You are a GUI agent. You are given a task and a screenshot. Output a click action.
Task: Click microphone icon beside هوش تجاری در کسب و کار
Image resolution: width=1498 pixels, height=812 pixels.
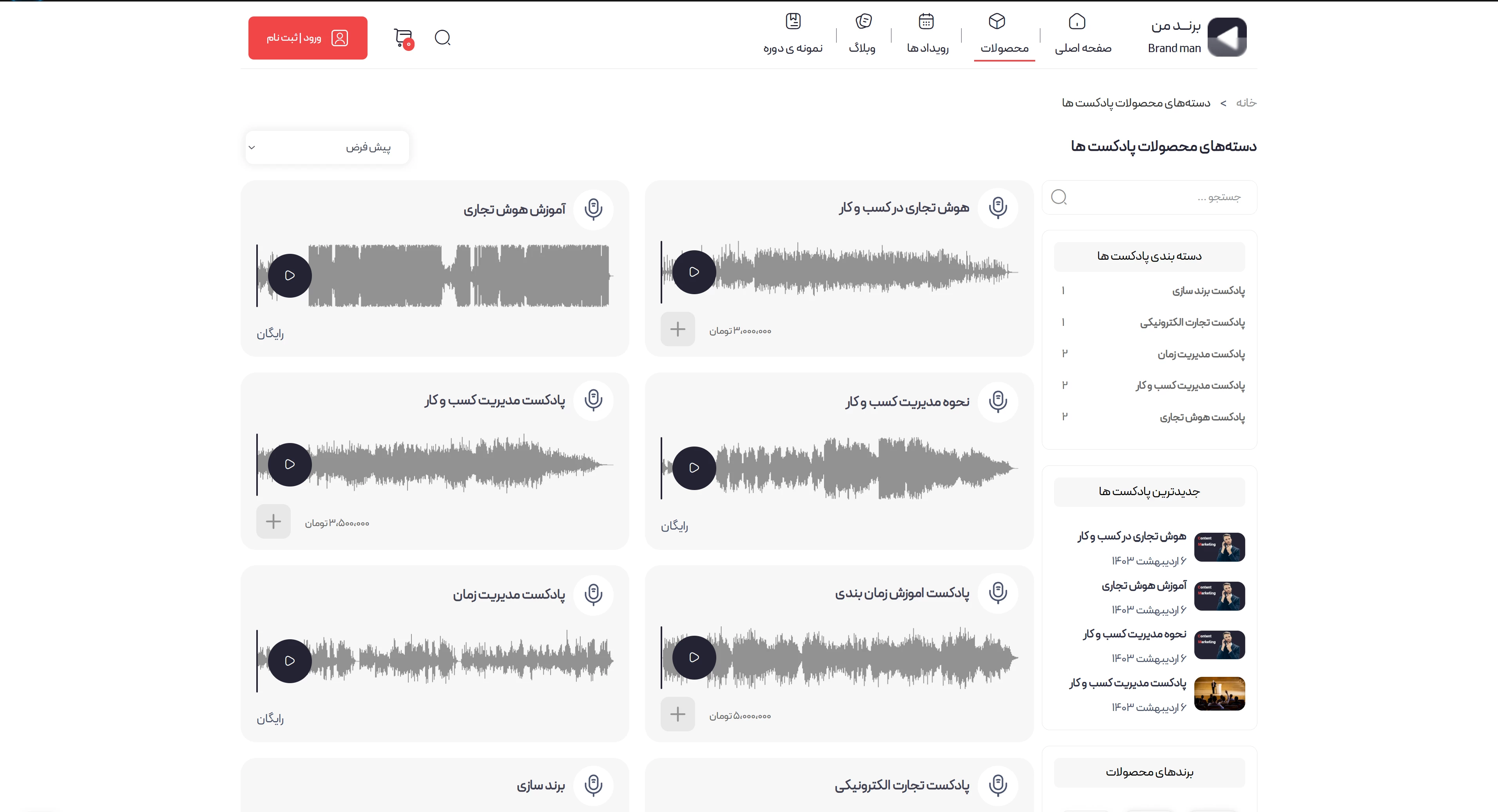pyautogui.click(x=998, y=207)
